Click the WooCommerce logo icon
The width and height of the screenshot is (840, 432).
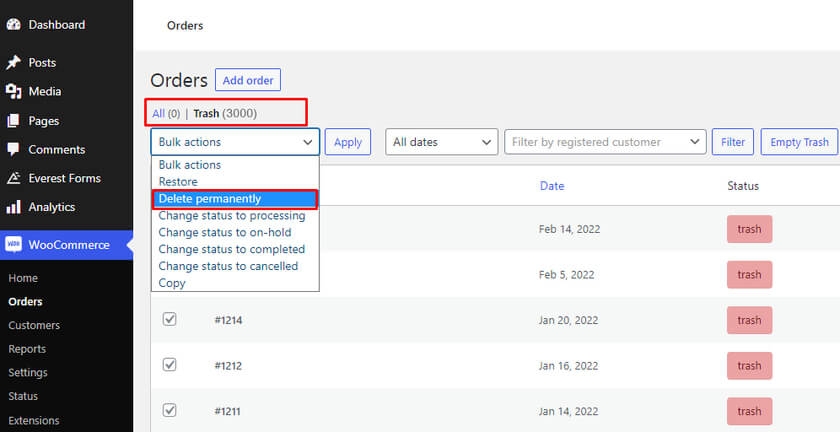tap(13, 244)
